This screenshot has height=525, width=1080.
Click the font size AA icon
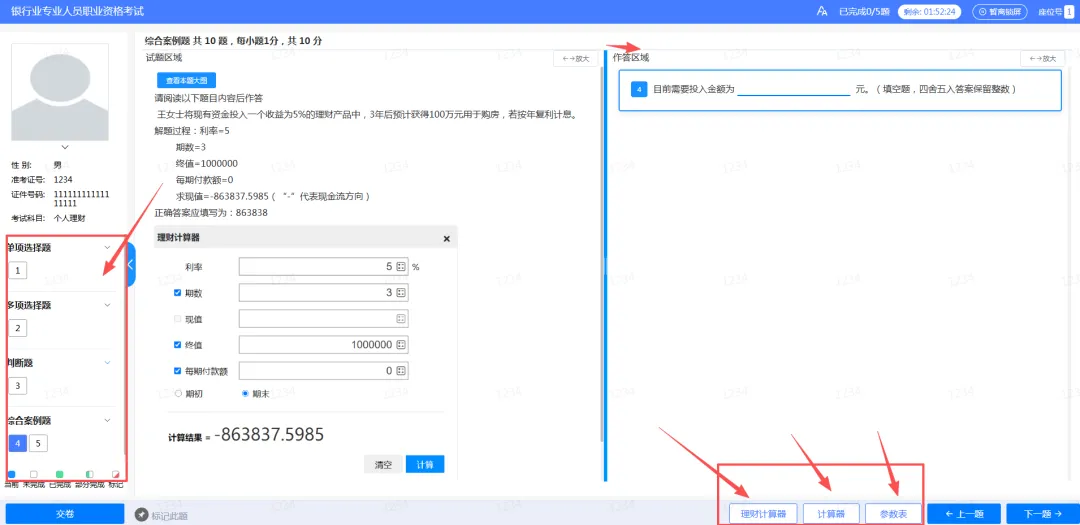821,12
